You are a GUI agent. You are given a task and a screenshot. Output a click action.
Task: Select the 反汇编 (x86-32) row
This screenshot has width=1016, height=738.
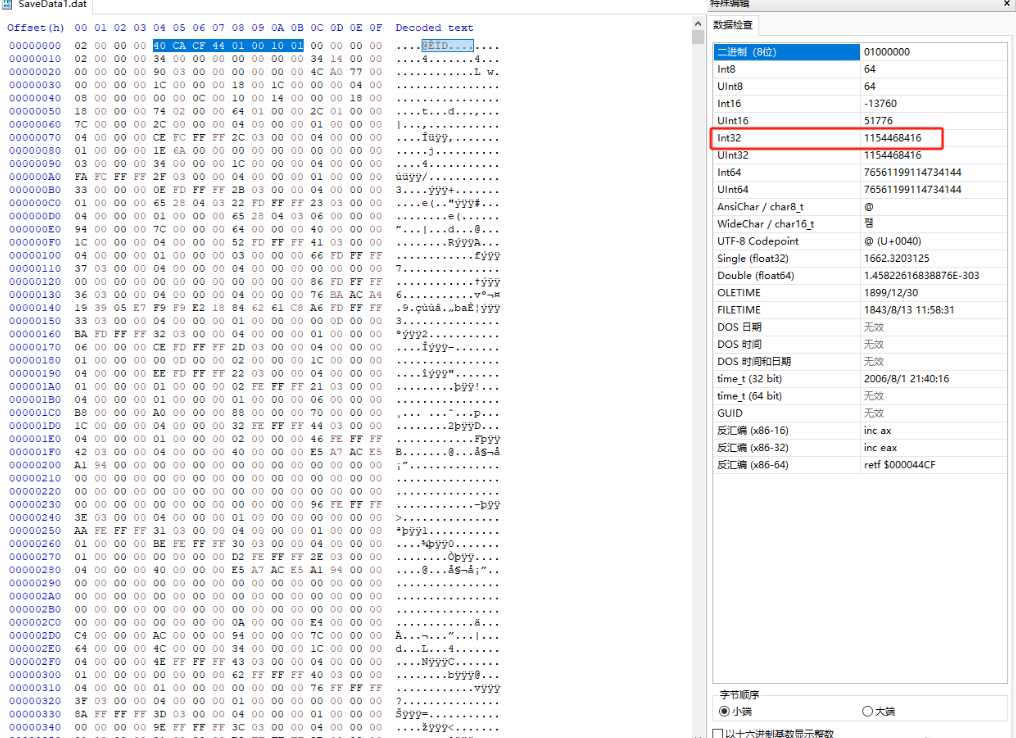(860, 448)
